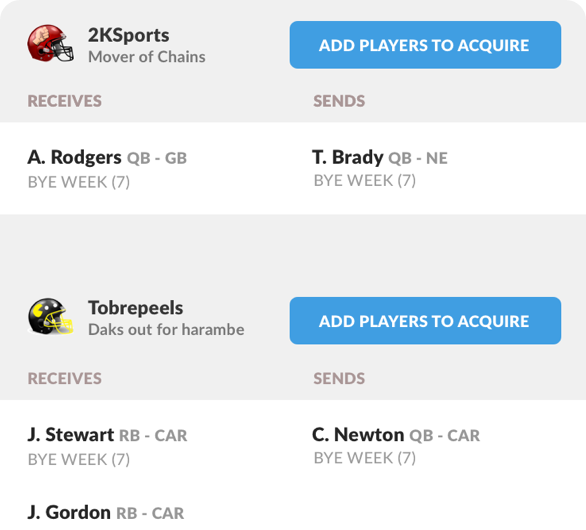Select J. Gordon RB - CAR player
Viewport: 586px width, 530px height.
coord(106,512)
